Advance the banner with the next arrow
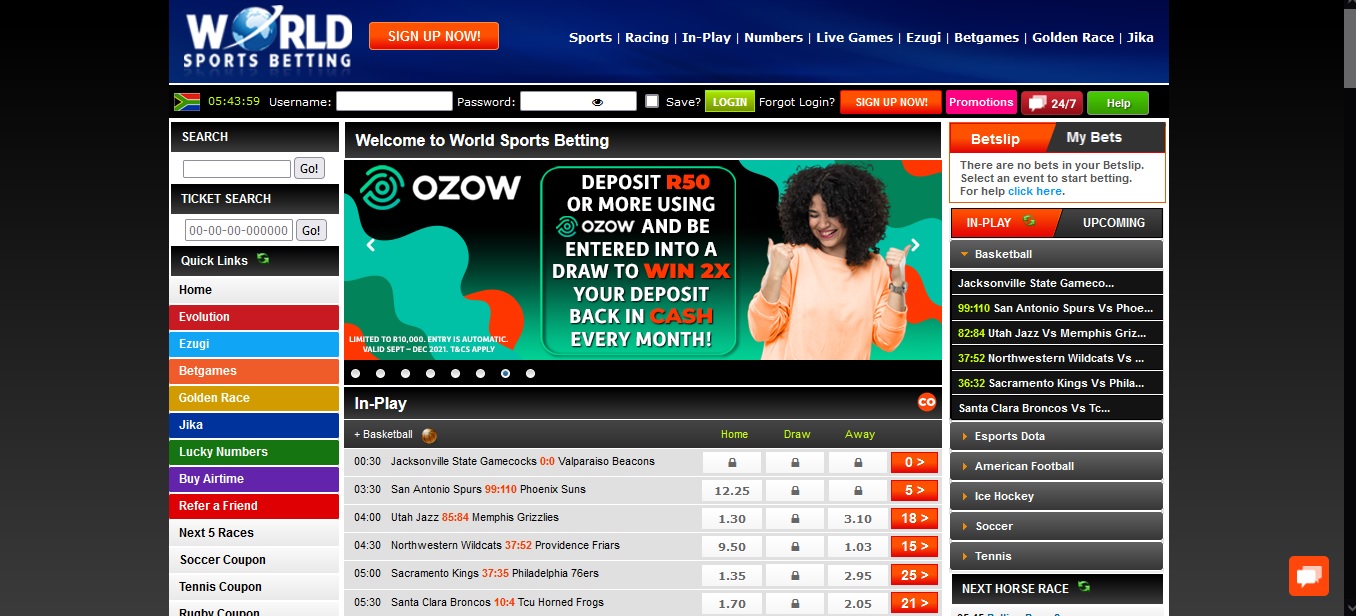Viewport: 1356px width, 616px height. (915, 245)
